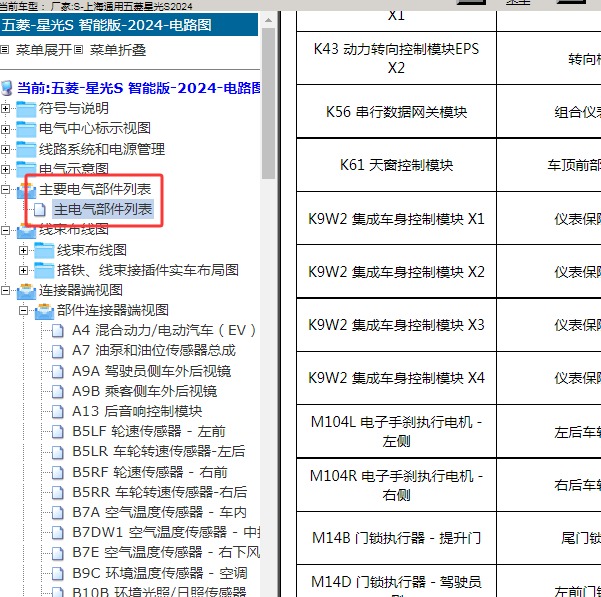This screenshot has height=597, width=601.
Task: Click table cell K61 天窗控制模块
Action: (x=396, y=165)
